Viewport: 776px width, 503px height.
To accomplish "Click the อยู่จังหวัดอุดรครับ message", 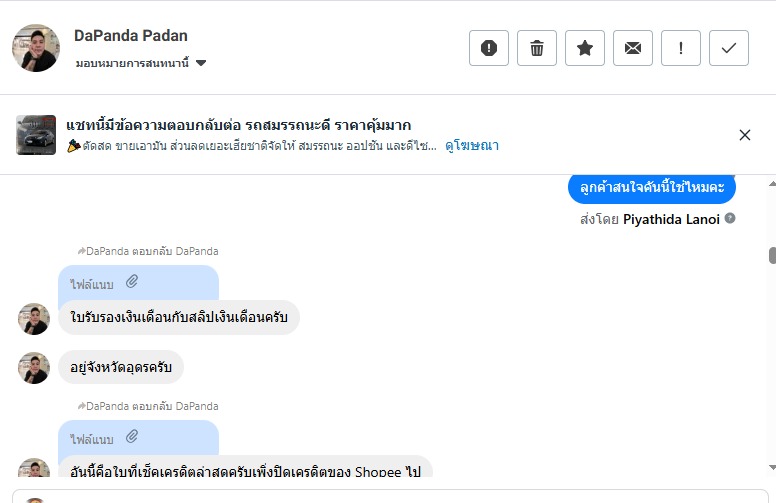I will pyautogui.click(x=121, y=368).
